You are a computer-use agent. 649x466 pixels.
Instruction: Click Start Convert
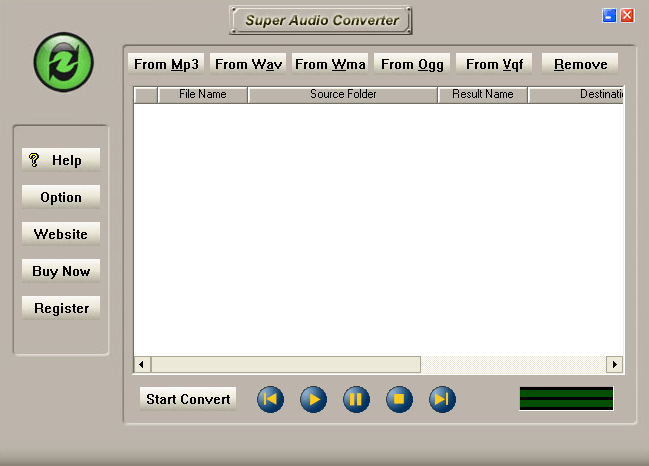[x=188, y=399]
